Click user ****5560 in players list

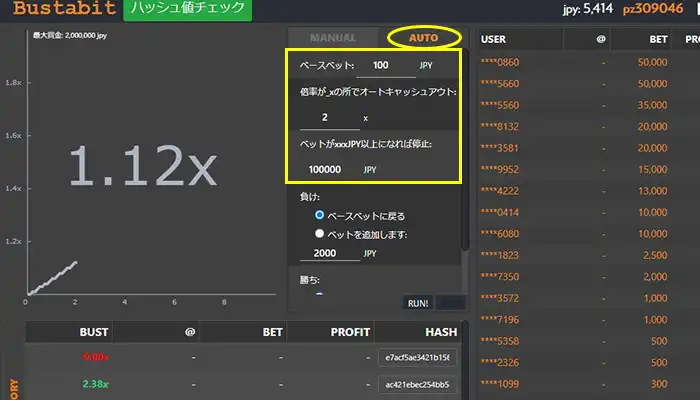coord(500,105)
